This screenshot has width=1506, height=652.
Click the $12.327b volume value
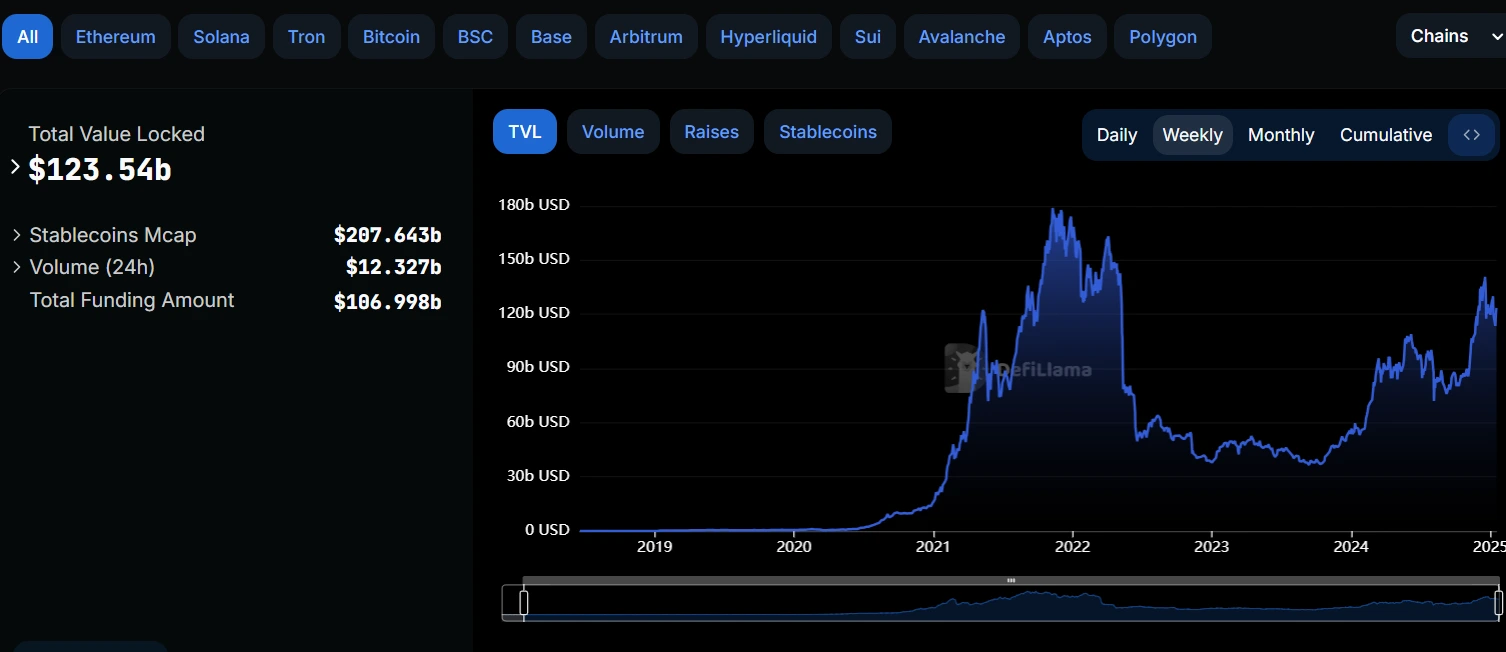point(394,267)
